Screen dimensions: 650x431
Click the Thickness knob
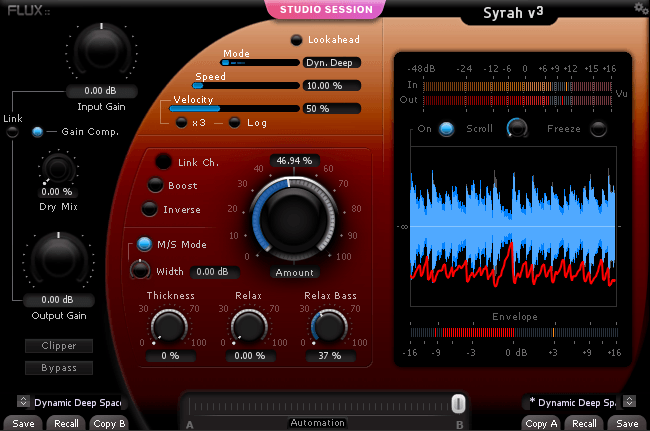(x=169, y=326)
